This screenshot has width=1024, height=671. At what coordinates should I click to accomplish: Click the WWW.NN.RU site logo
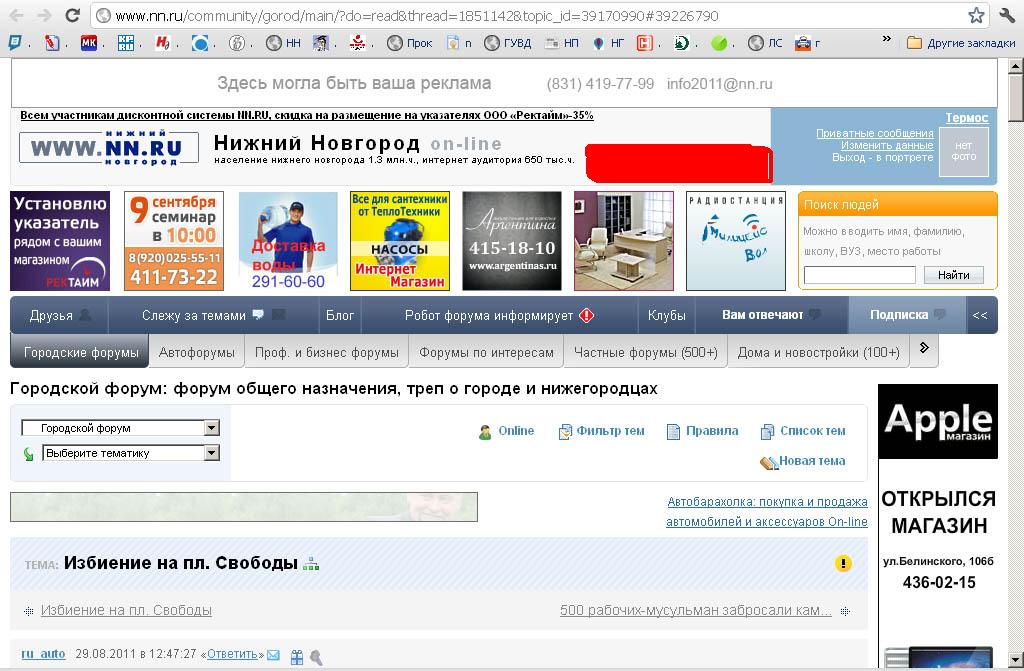point(108,148)
